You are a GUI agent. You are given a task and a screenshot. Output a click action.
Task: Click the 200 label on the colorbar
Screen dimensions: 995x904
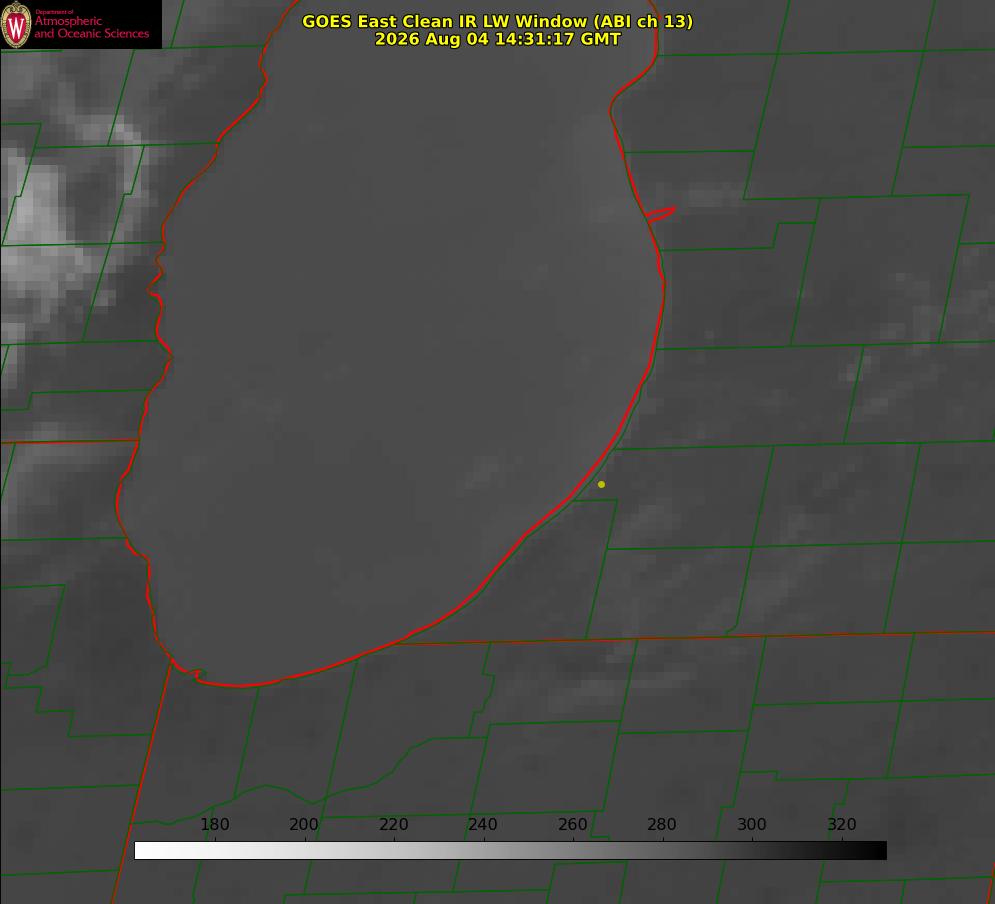pyautogui.click(x=303, y=824)
